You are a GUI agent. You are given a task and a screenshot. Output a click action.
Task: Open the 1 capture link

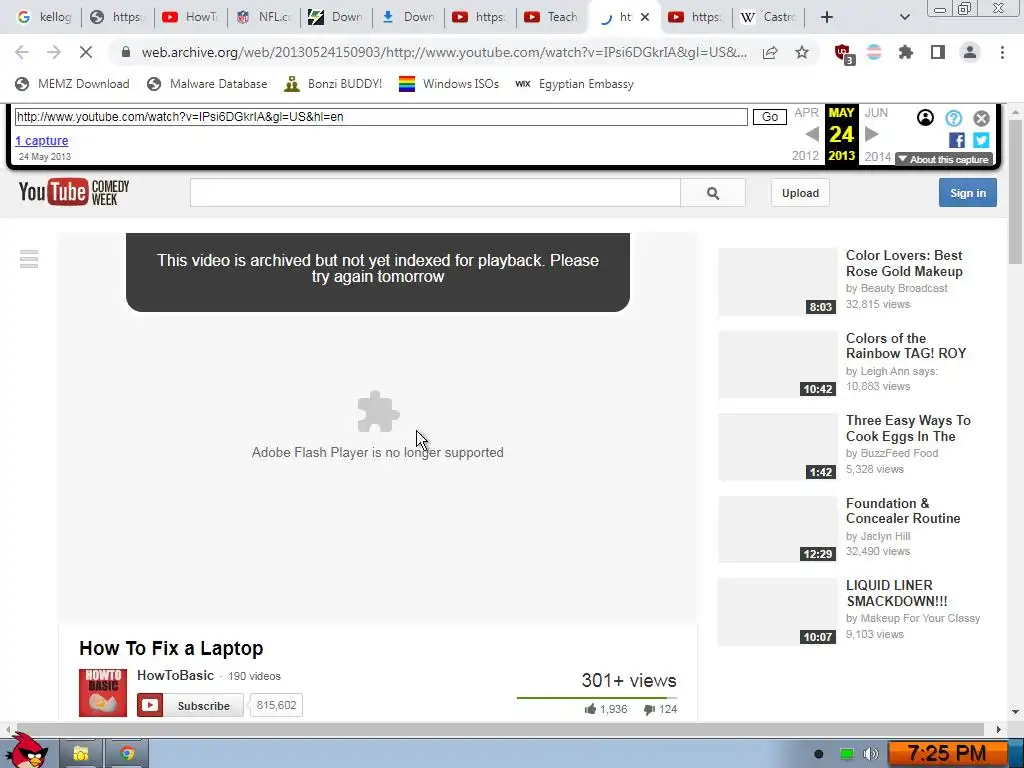(42, 140)
